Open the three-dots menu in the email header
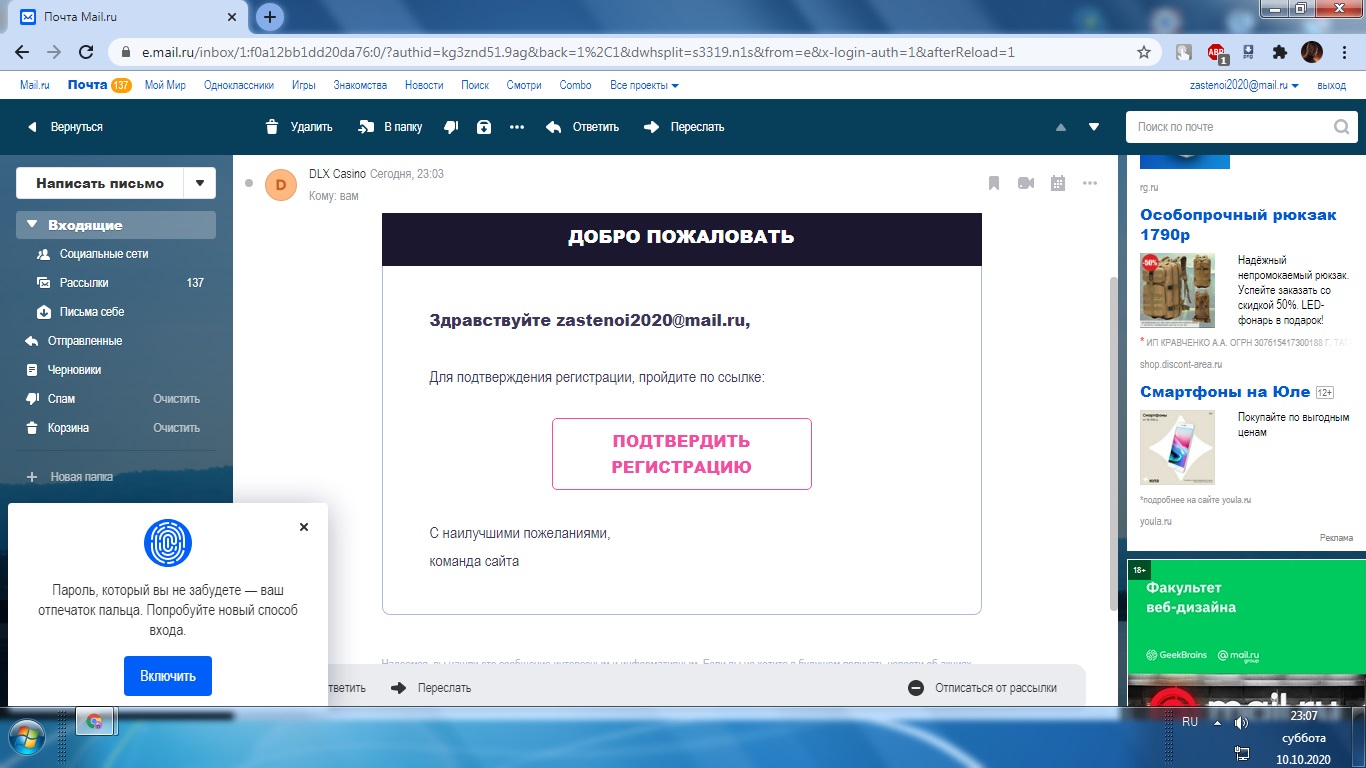This screenshot has height=768, width=1366. pos(1090,183)
